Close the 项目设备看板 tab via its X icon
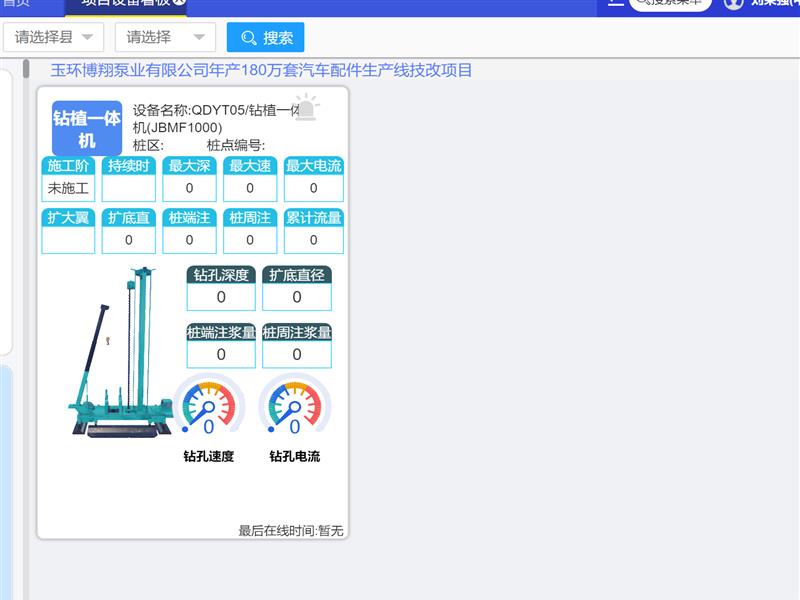The image size is (800, 600). point(178,3)
